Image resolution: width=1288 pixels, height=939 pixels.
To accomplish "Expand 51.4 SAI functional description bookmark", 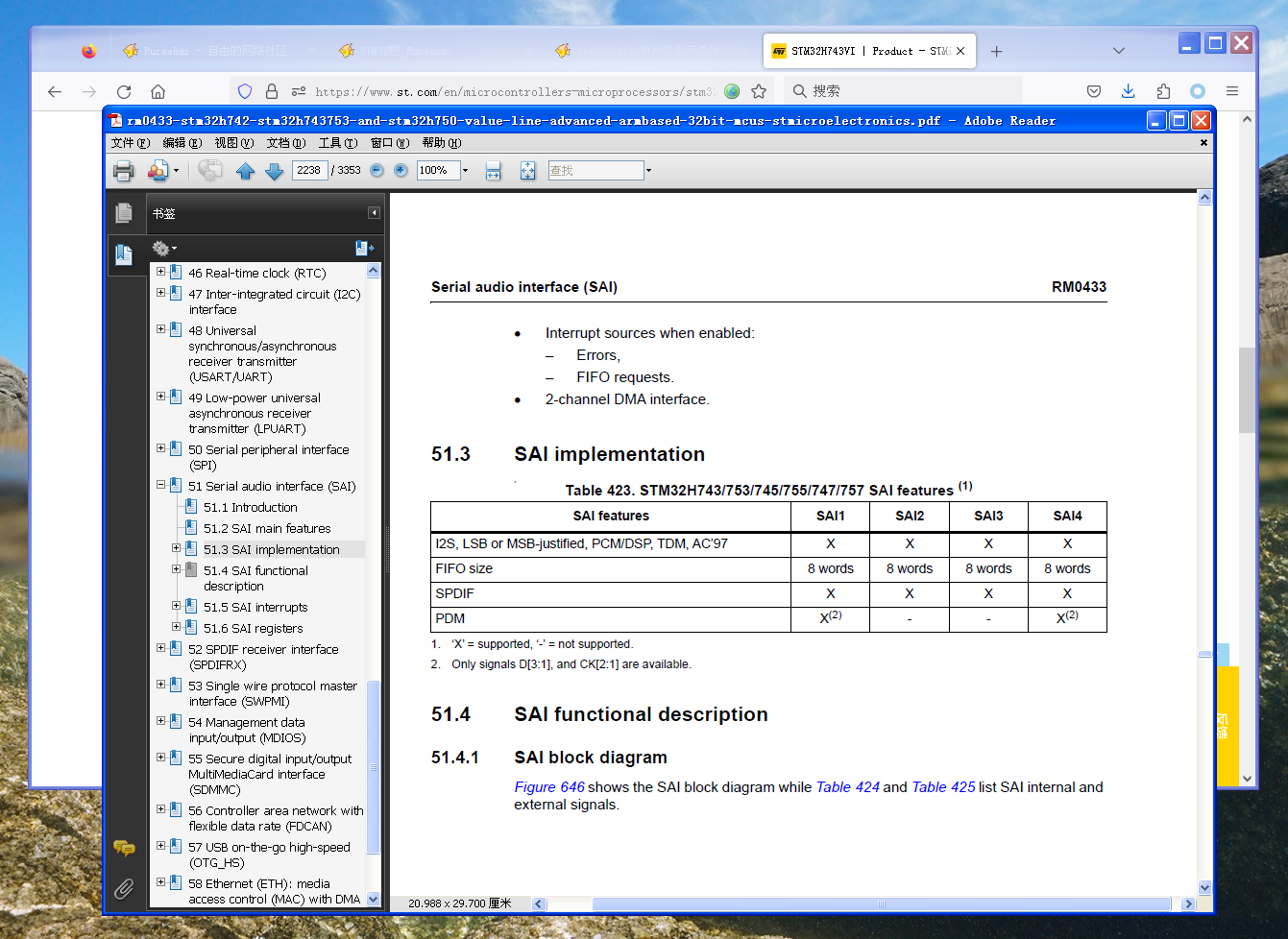I will [x=176, y=569].
